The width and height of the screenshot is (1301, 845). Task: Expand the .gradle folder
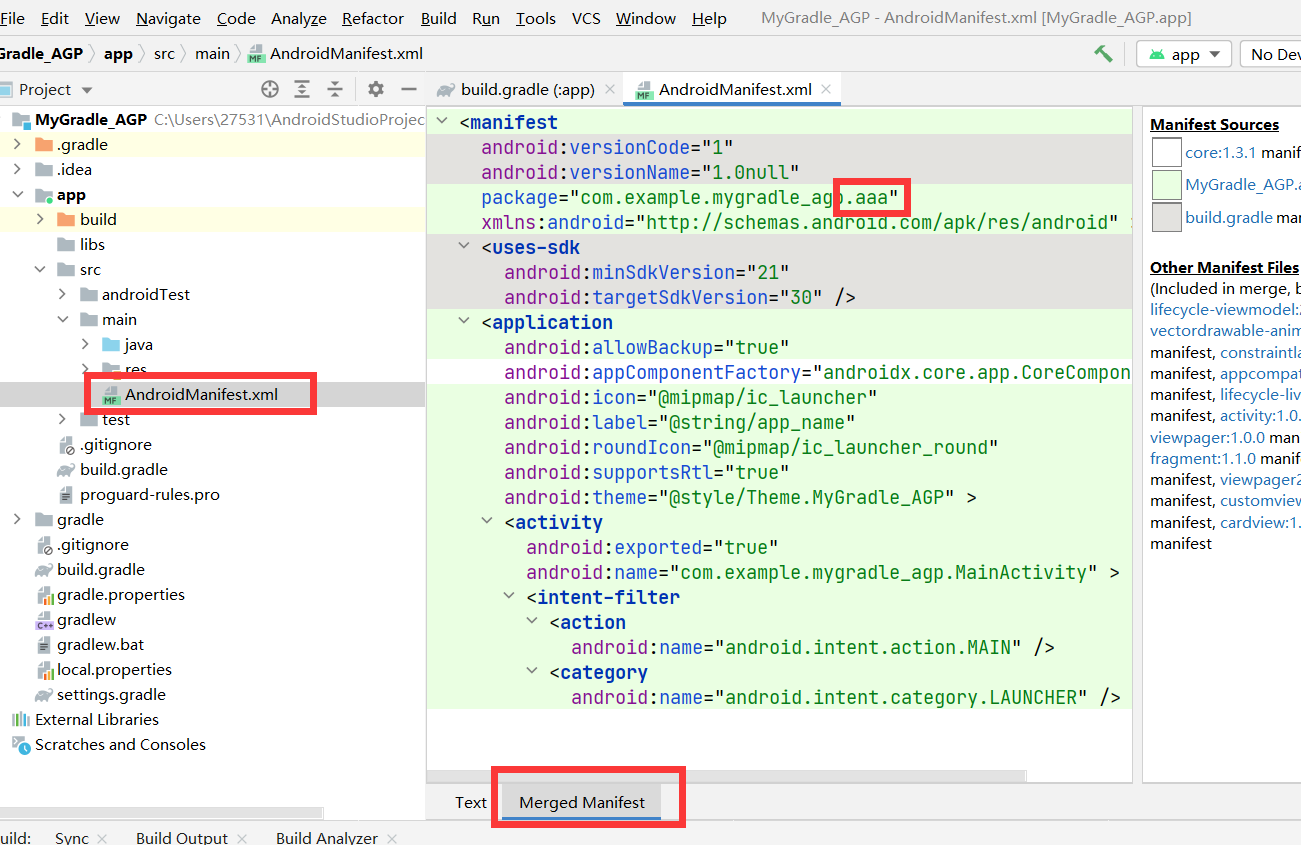[x=17, y=144]
